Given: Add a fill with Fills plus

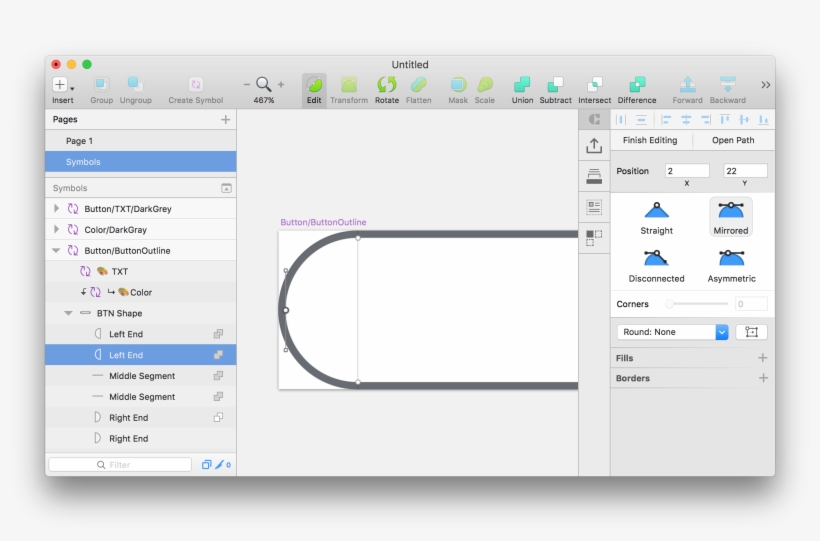Looking at the screenshot, I should click(x=762, y=358).
